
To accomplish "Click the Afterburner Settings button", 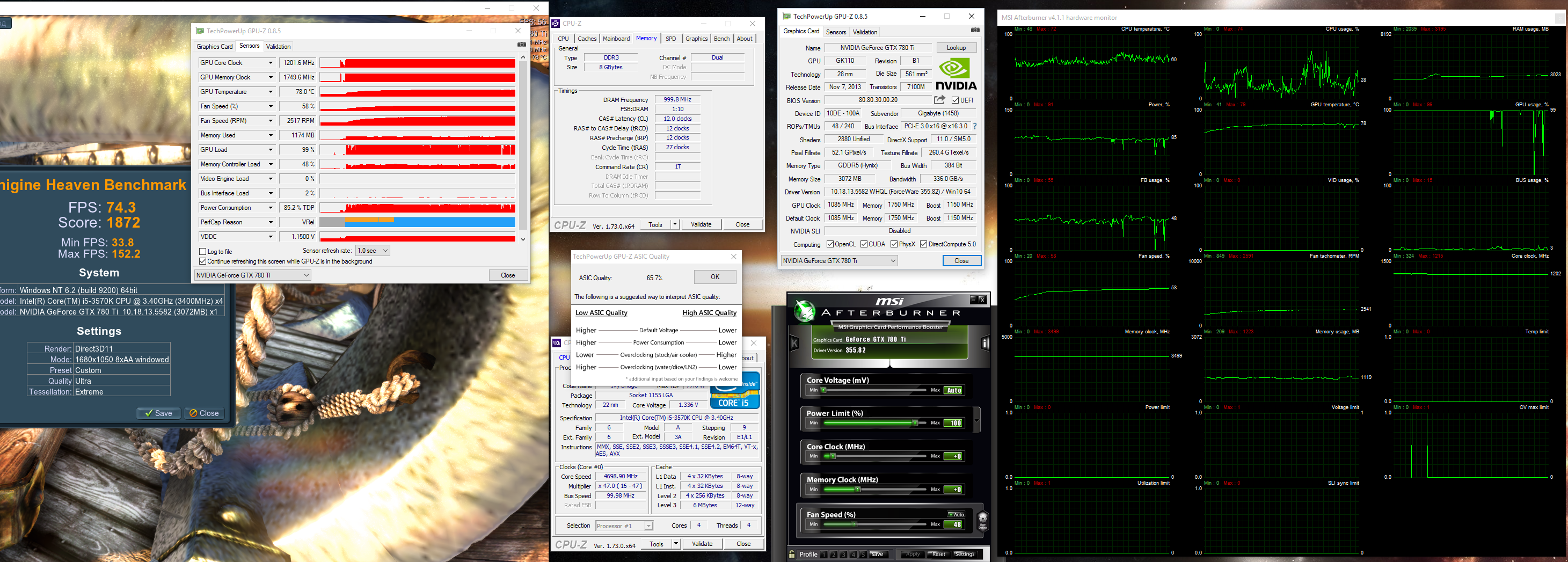I will (964, 554).
